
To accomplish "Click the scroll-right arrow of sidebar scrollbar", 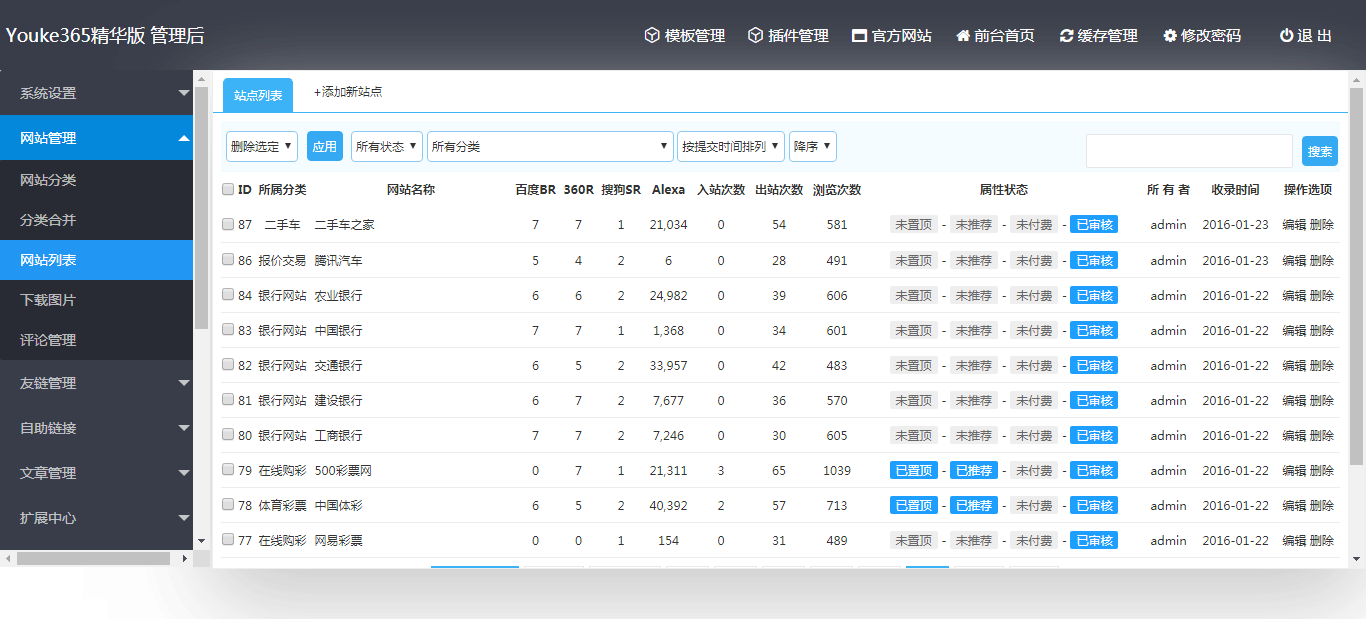I will pyautogui.click(x=185, y=558).
